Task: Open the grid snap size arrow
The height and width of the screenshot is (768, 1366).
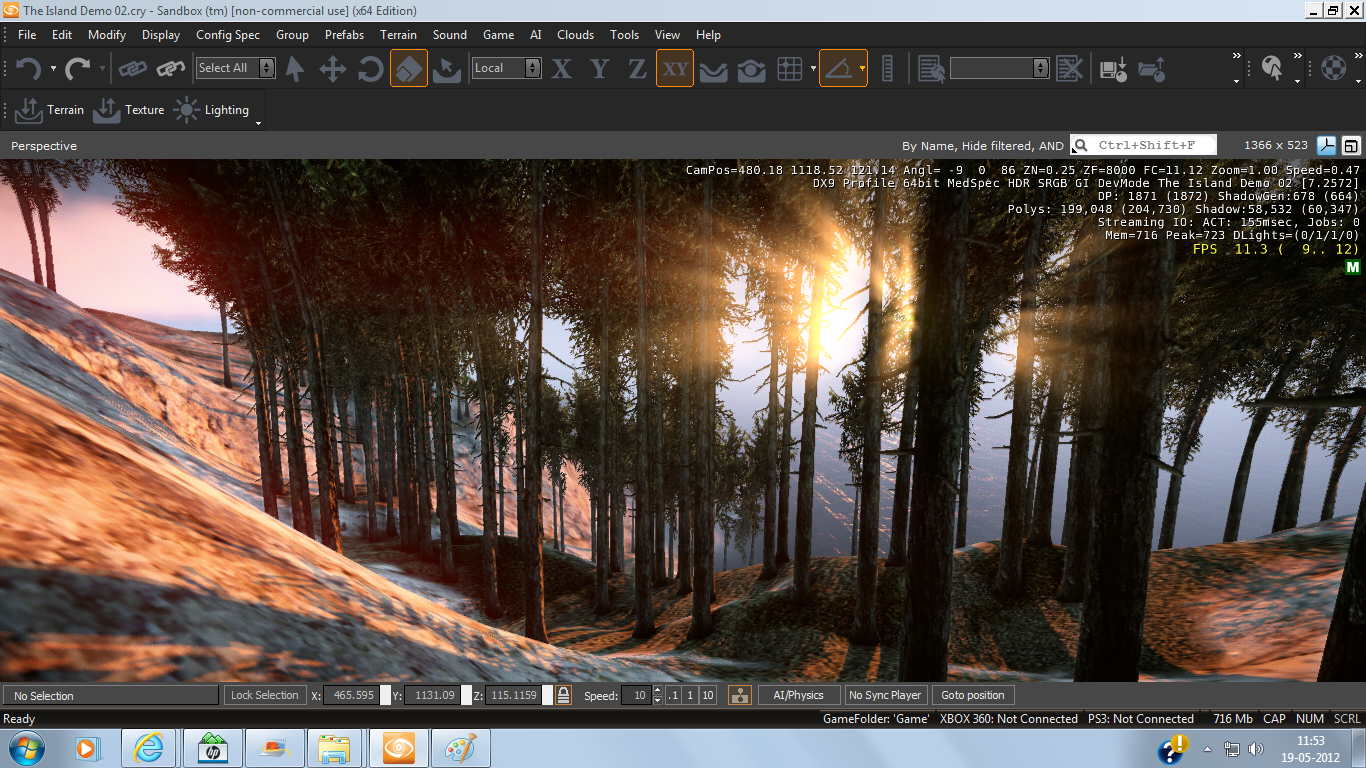Action: pos(813,69)
